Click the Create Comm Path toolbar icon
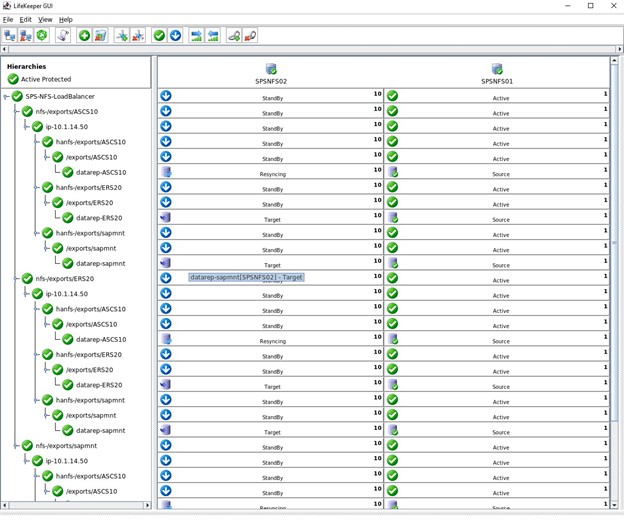This screenshot has width=624, height=524. (121, 35)
